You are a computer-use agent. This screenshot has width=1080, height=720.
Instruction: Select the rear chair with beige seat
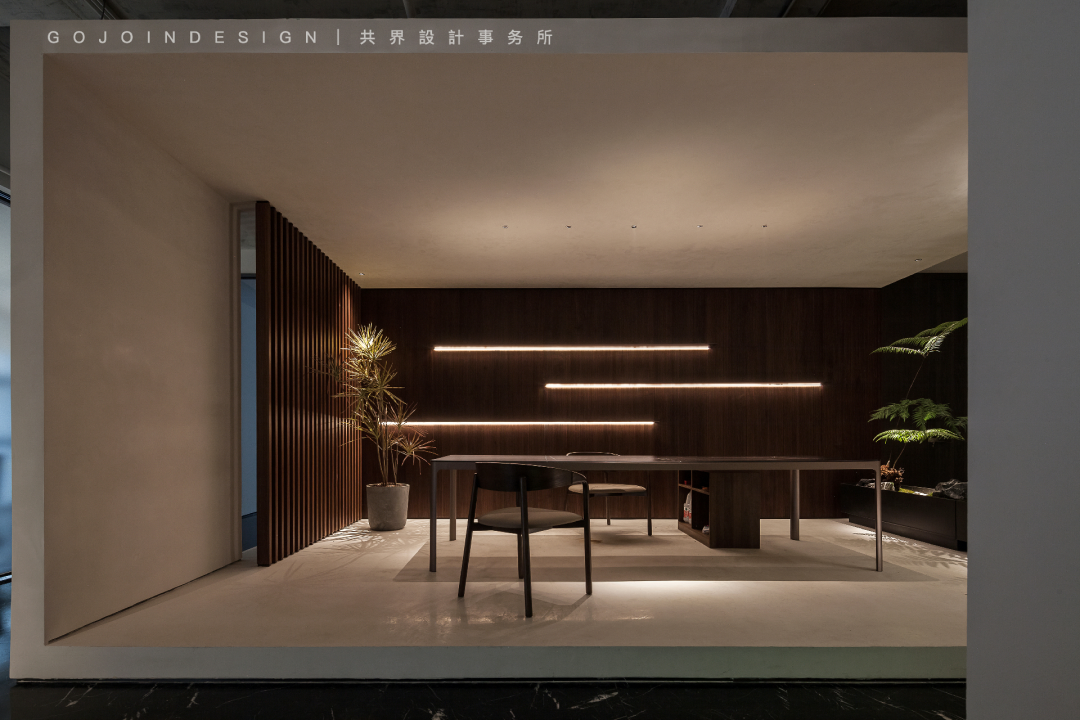(608, 488)
